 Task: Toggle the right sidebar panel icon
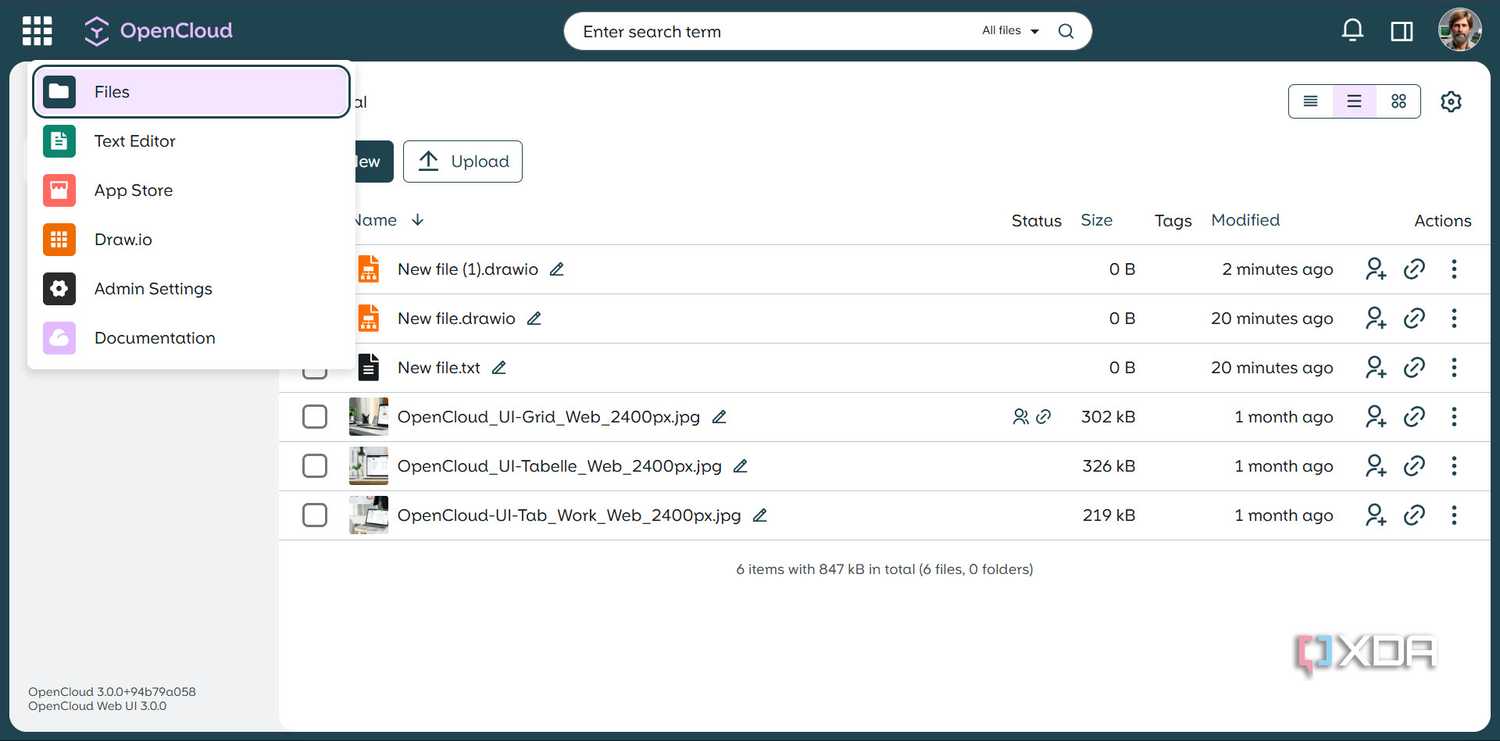coord(1402,31)
